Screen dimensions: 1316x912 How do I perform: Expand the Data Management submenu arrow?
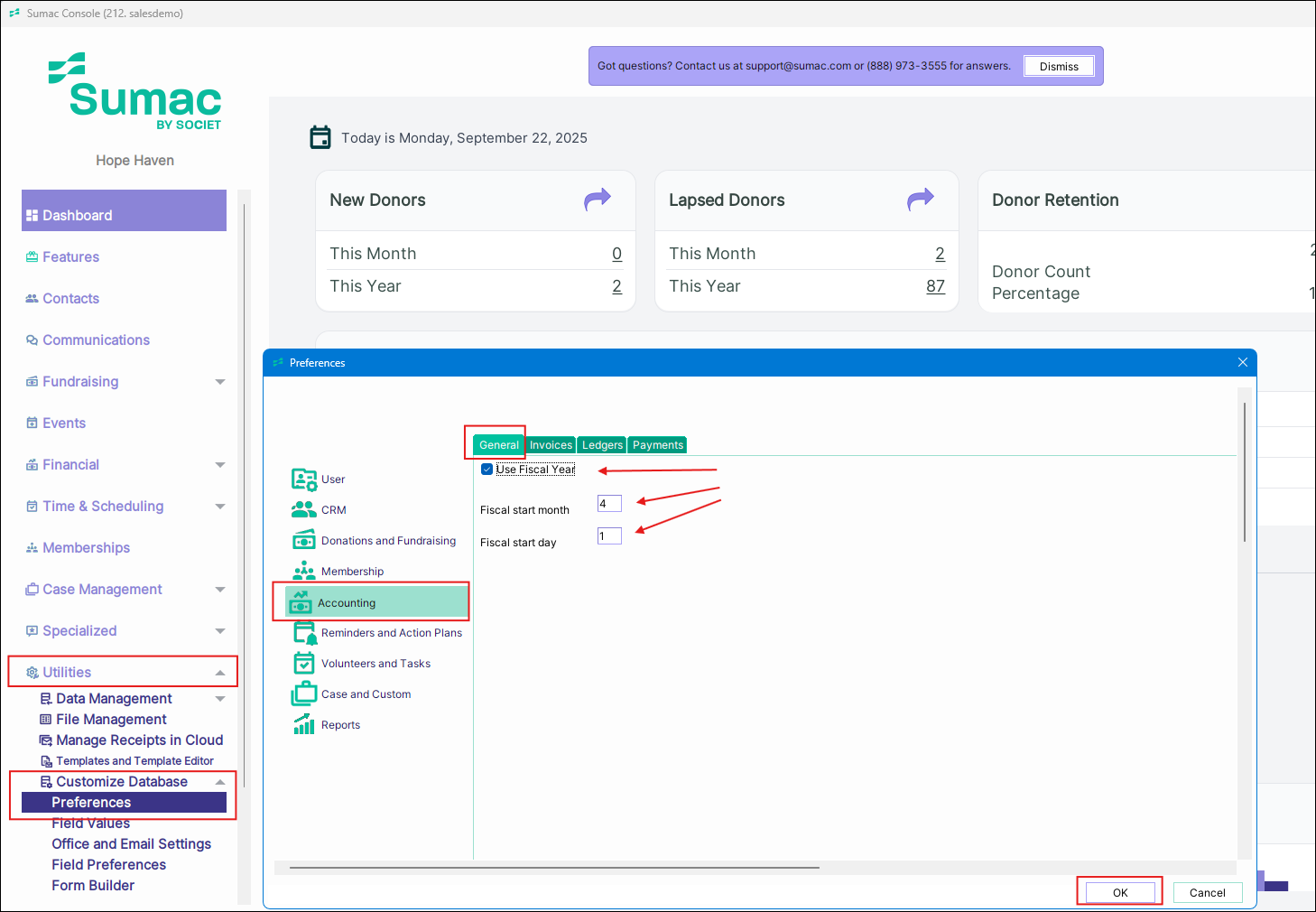click(220, 699)
